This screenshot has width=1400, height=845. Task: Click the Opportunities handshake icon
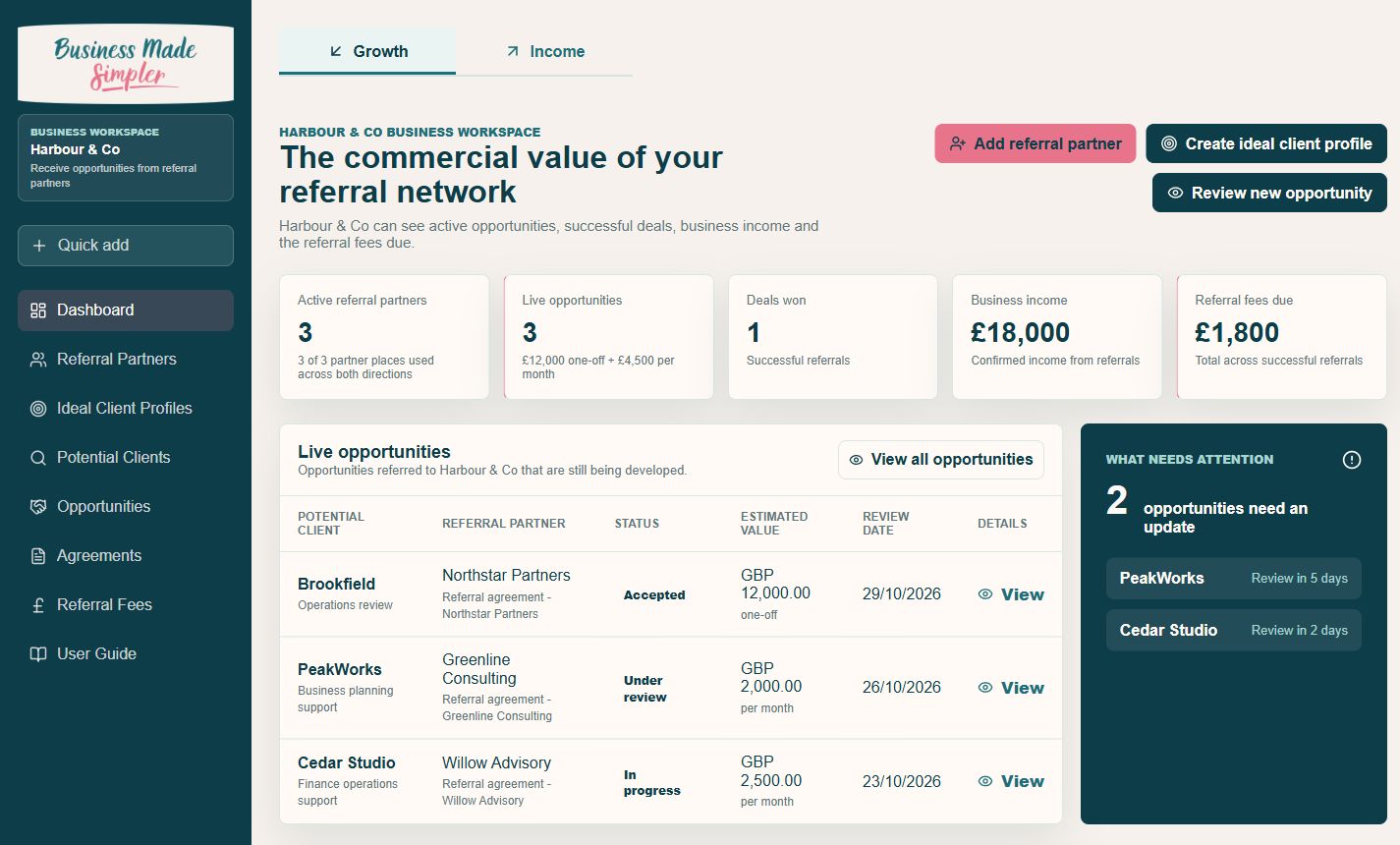[x=38, y=507]
